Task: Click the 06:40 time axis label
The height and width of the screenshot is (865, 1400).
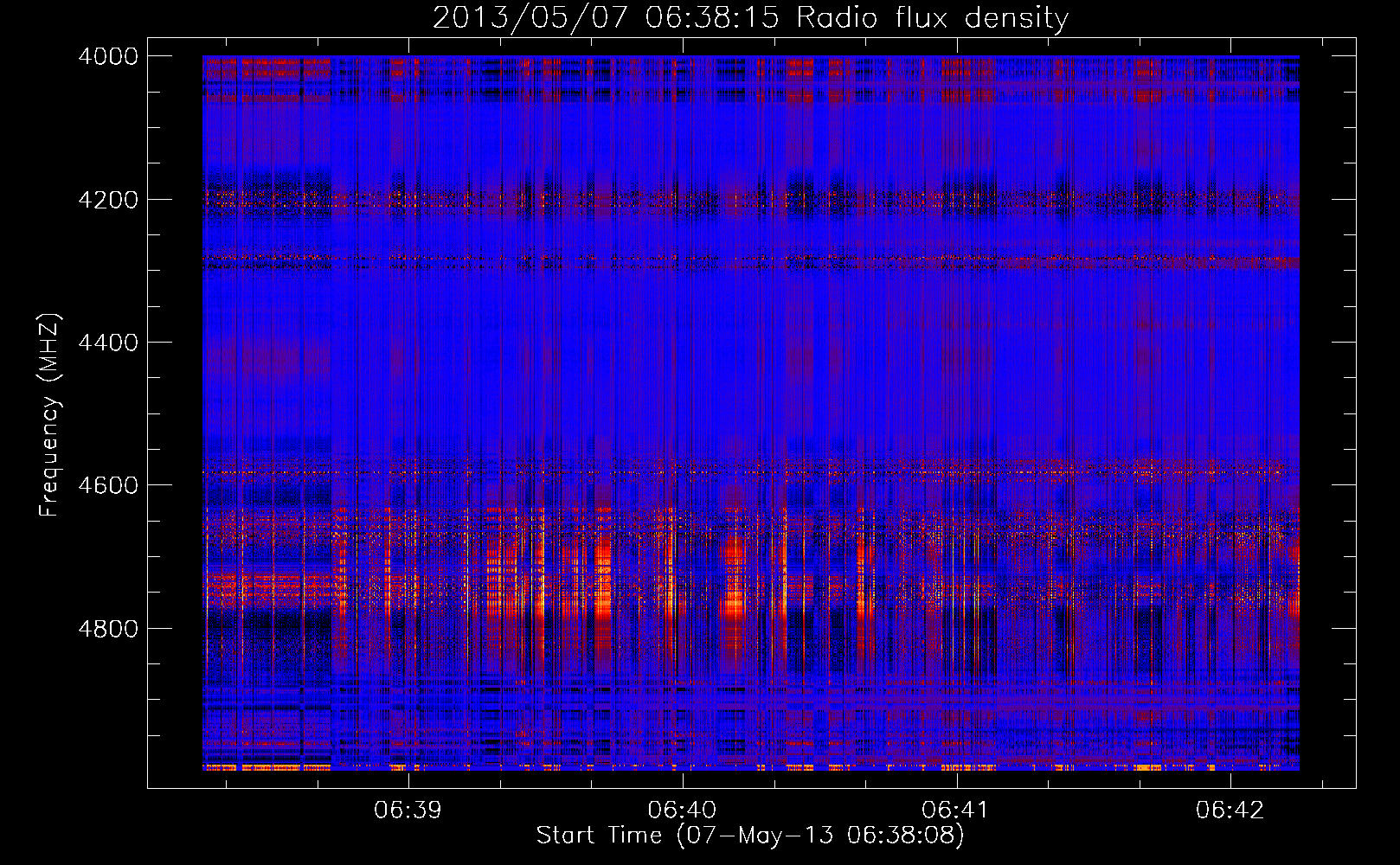Action: (682, 810)
